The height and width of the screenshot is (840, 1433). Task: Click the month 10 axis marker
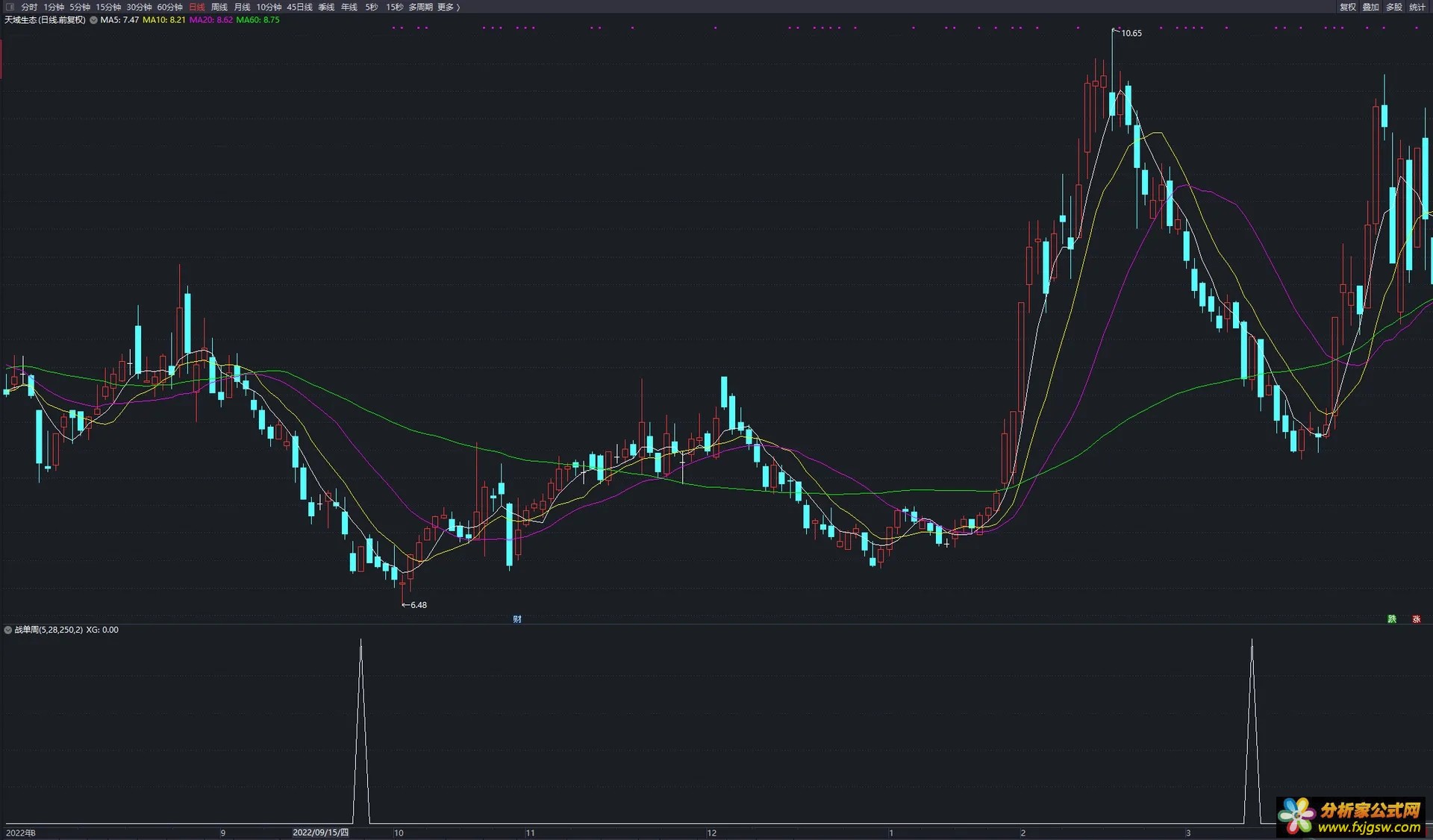click(x=399, y=833)
